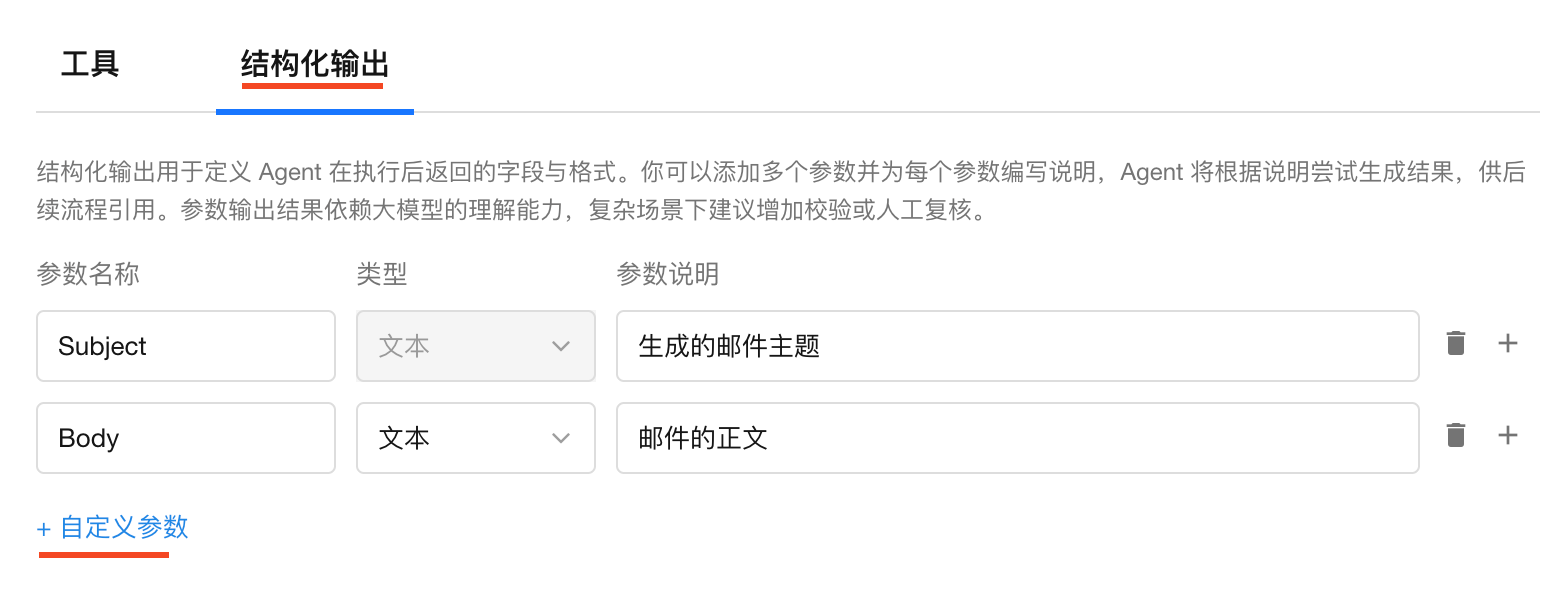This screenshot has height=612, width=1562.
Task: Switch to the 工具 tab
Action: tap(90, 65)
